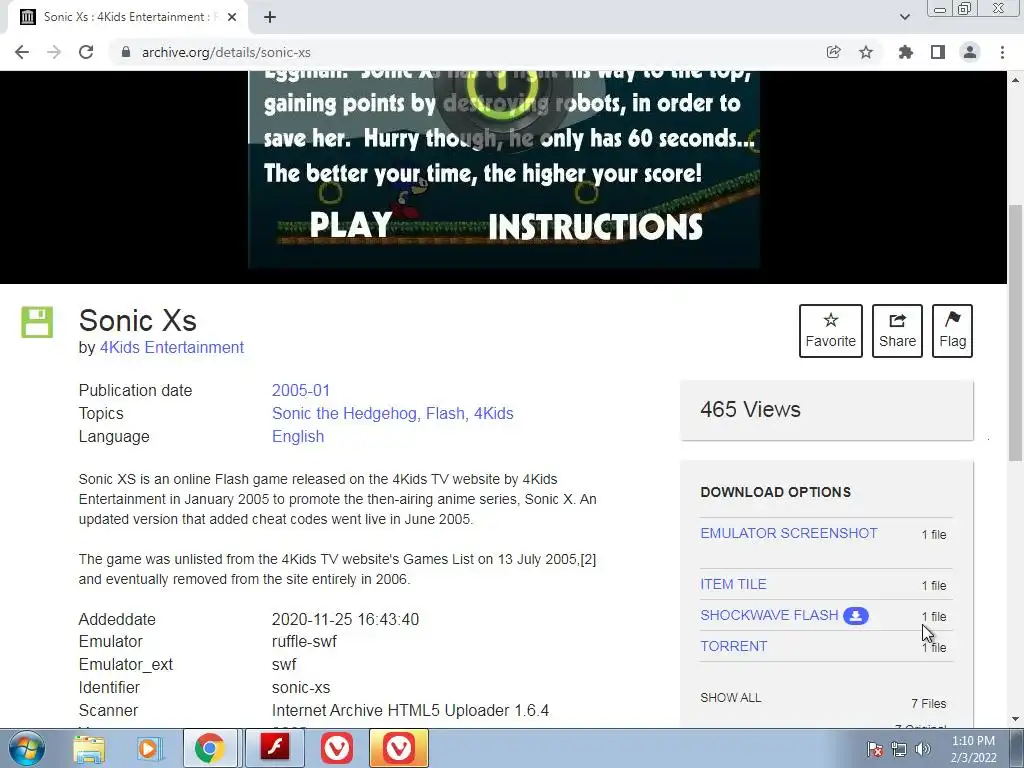The width and height of the screenshot is (1024, 768).
Task: Open the Sonic the Hedgehog topic link
Action: 345,413
